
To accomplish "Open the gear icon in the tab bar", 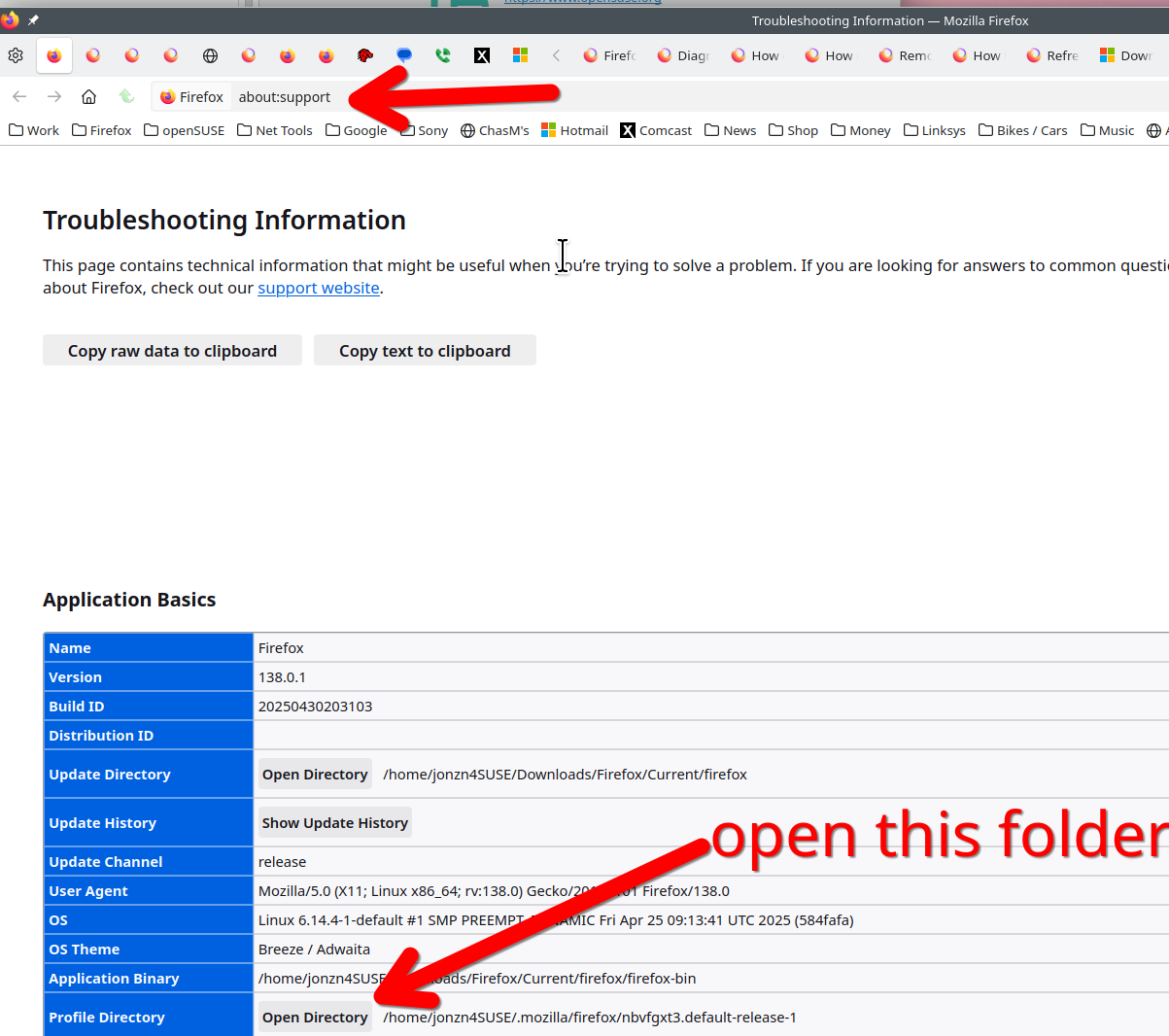I will (x=16, y=55).
